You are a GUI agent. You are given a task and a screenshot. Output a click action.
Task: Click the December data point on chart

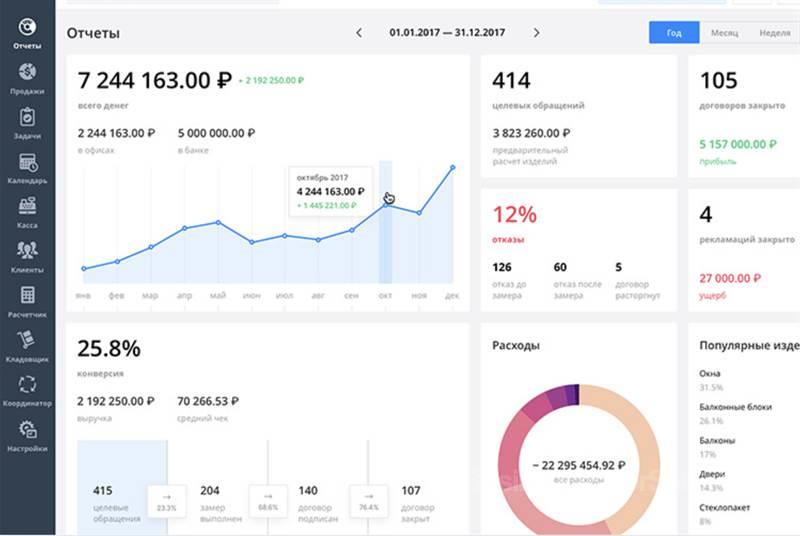point(453,167)
